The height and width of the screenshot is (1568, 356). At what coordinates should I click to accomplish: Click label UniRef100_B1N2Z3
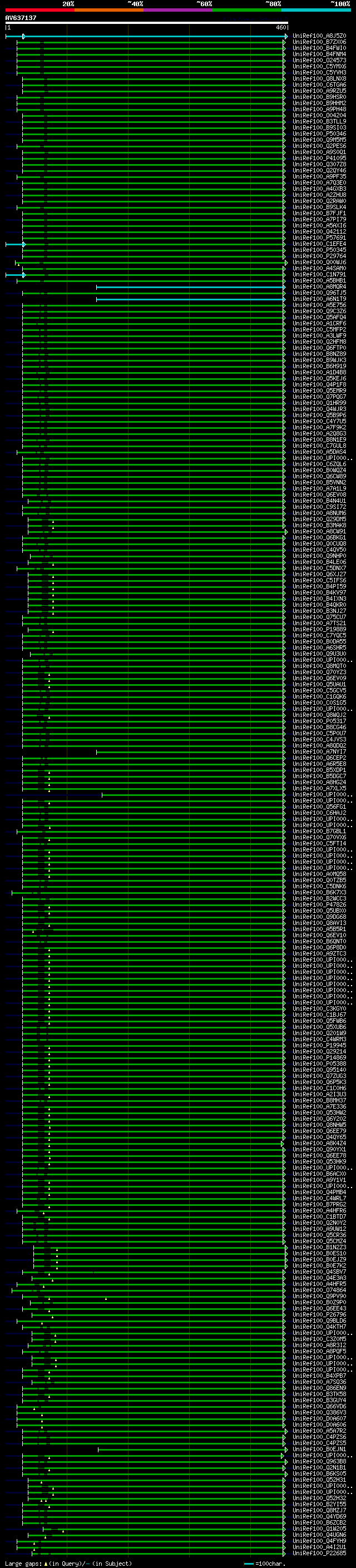(x=319, y=1247)
